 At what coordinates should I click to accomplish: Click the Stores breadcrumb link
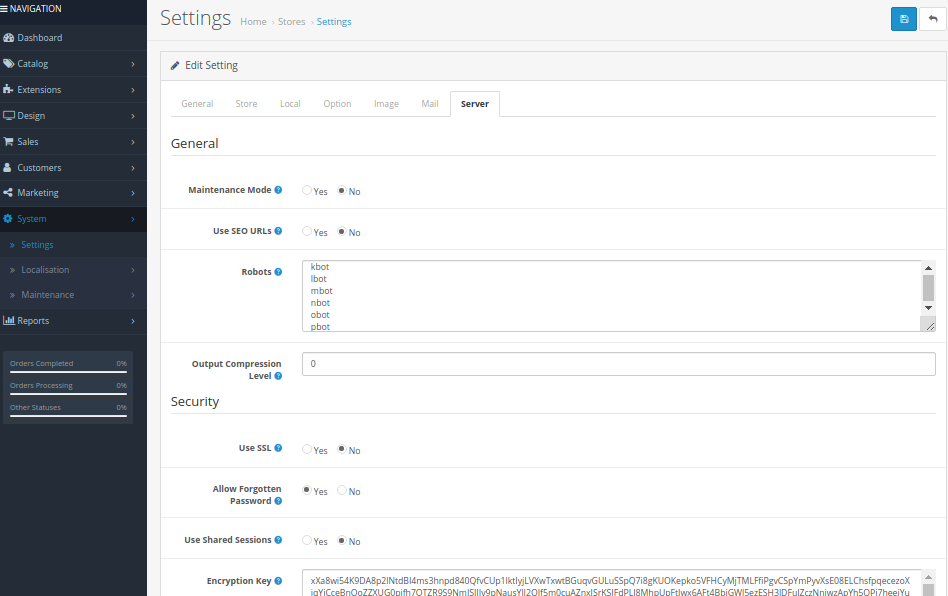coord(291,21)
